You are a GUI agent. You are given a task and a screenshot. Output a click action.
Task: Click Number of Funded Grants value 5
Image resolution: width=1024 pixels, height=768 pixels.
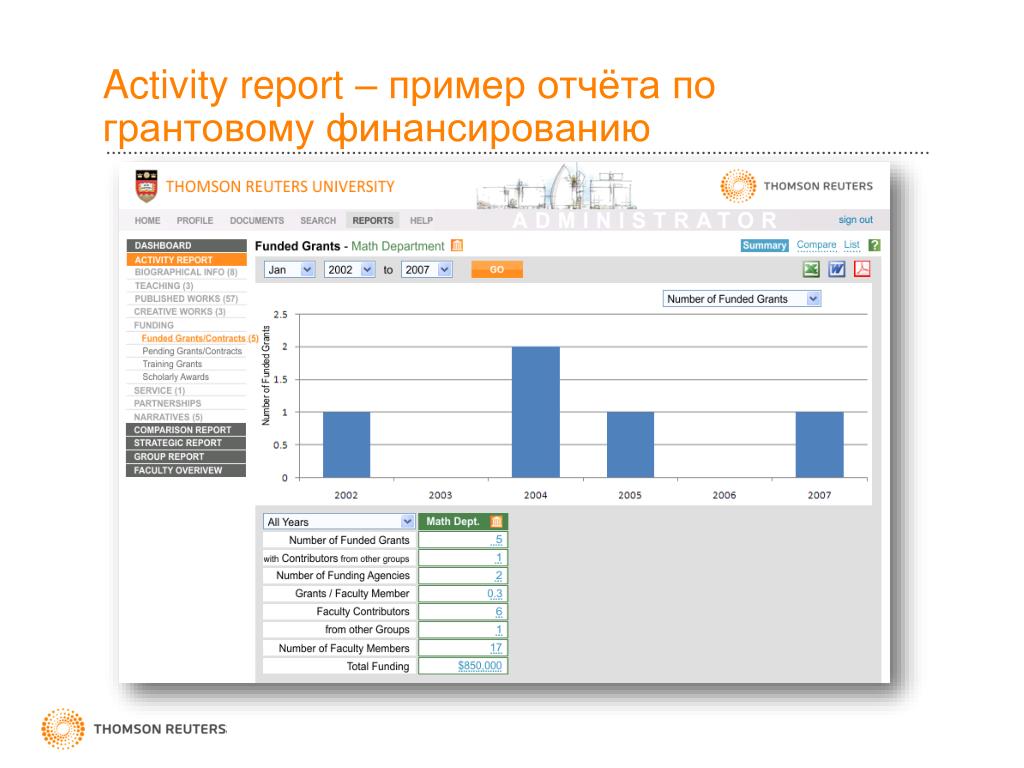pyautogui.click(x=499, y=539)
